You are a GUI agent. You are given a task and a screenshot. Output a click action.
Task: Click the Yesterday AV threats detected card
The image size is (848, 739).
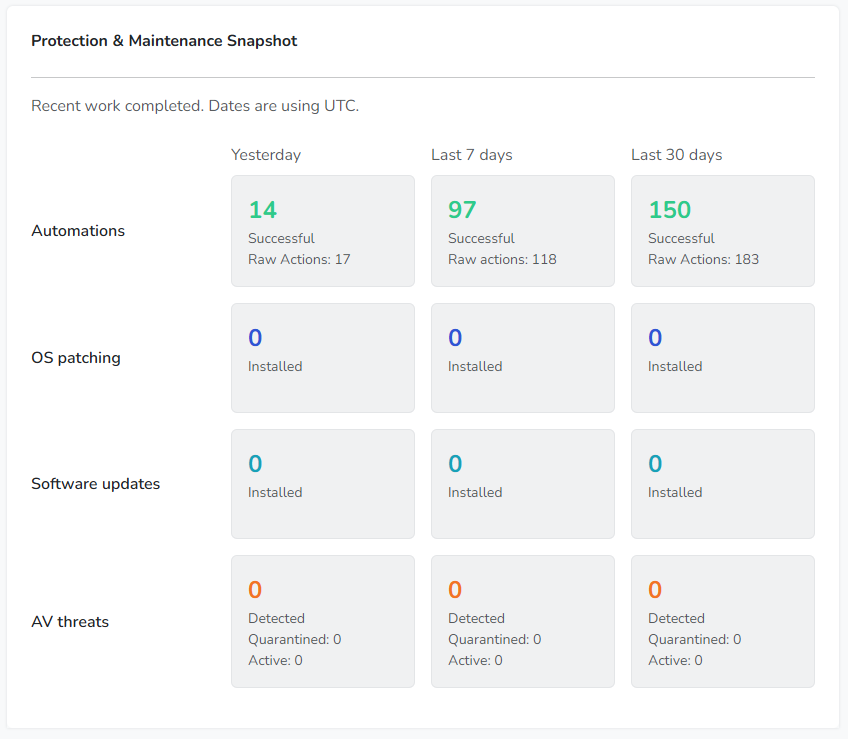(322, 621)
